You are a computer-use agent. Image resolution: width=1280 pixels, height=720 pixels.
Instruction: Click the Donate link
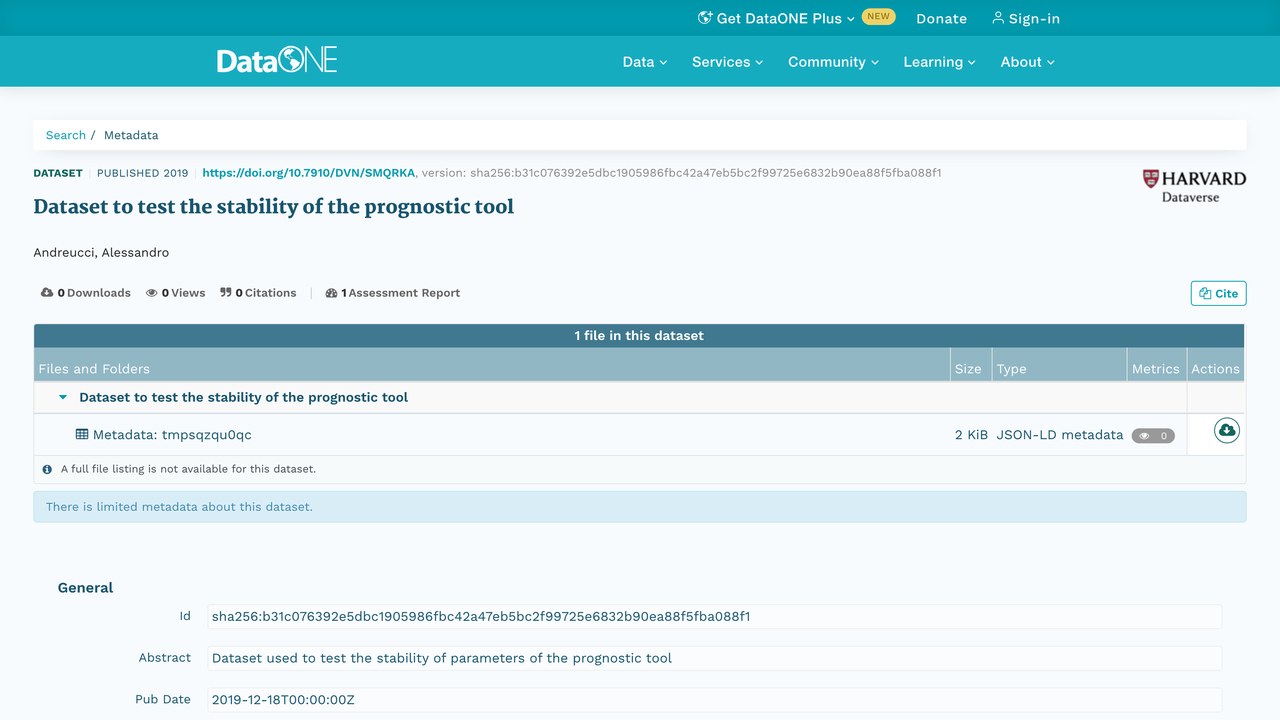tap(941, 18)
